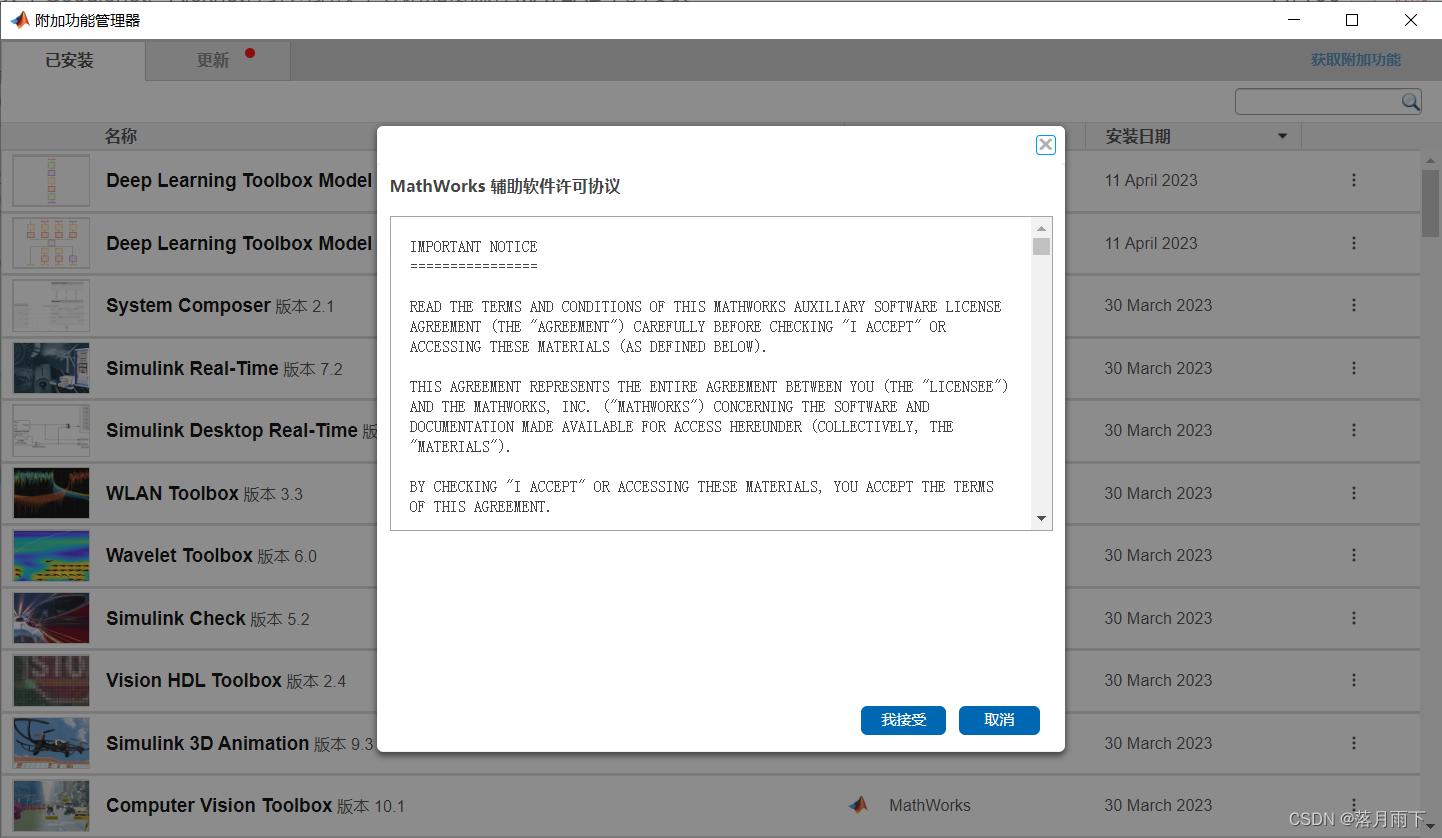Click the search magnifier icon
Image resolution: width=1442 pixels, height=838 pixels.
pyautogui.click(x=1410, y=101)
